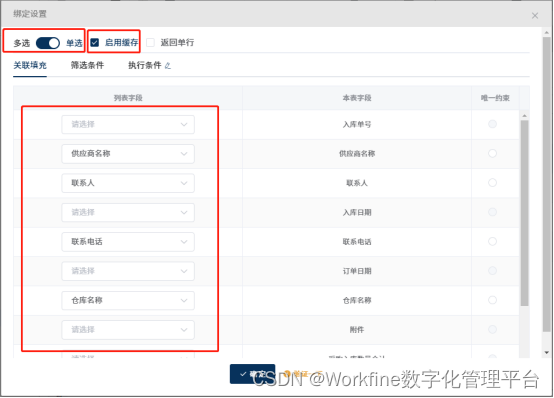
Task: Toggle the 多选/单选 switch
Action: coord(48,43)
